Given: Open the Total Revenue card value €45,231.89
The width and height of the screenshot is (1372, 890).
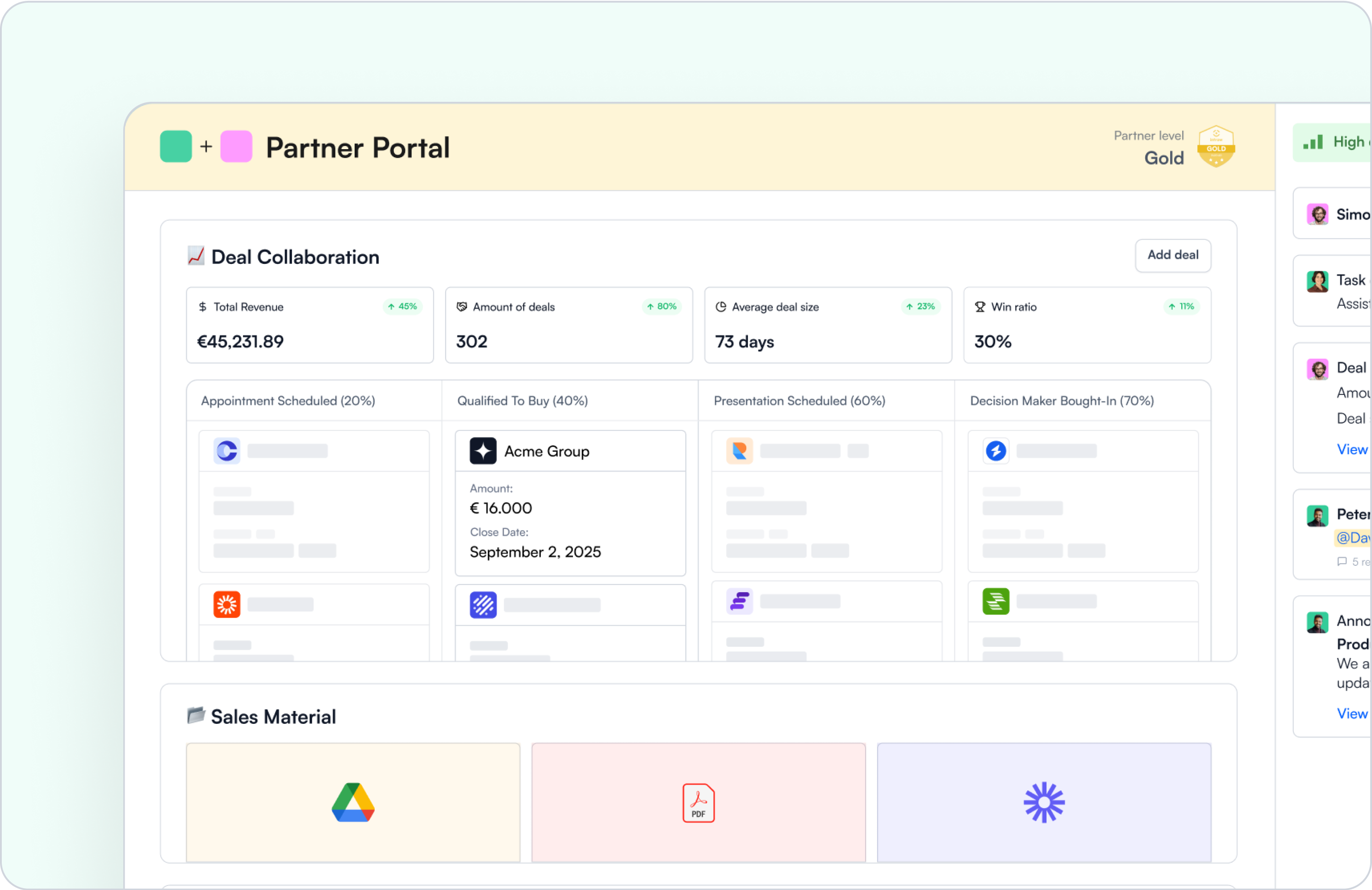Looking at the screenshot, I should click(x=240, y=342).
